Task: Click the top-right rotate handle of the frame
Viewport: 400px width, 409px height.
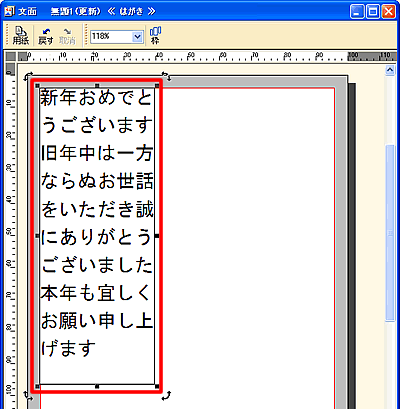Action: pos(166,76)
